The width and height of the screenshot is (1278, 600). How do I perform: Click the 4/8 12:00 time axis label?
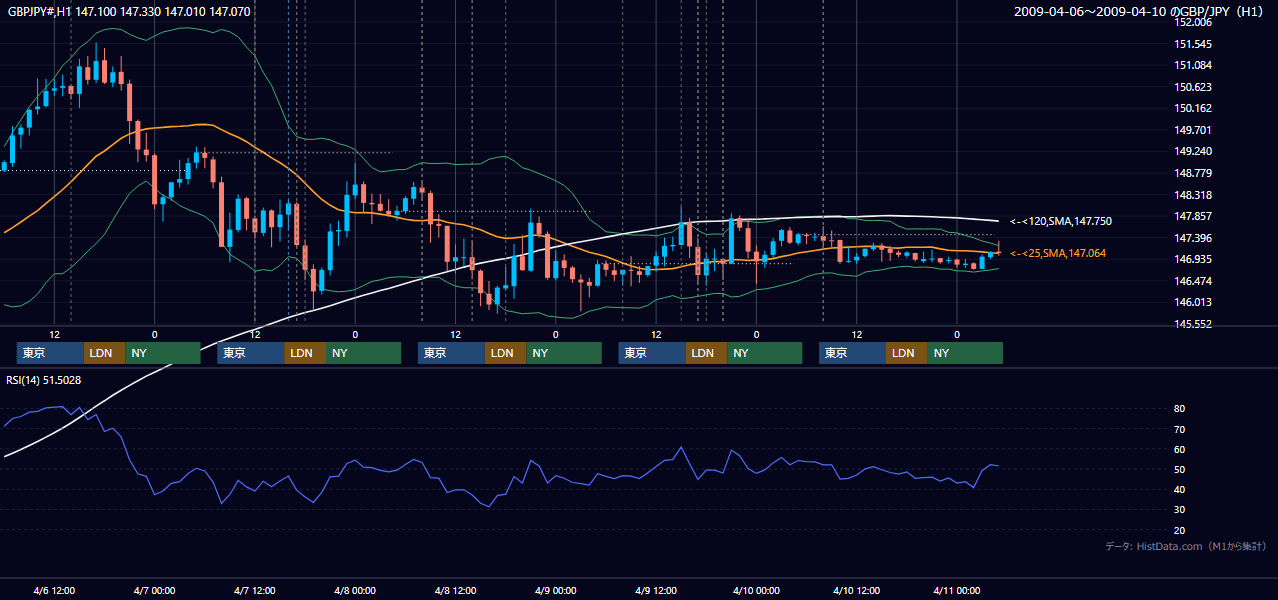pos(455,590)
